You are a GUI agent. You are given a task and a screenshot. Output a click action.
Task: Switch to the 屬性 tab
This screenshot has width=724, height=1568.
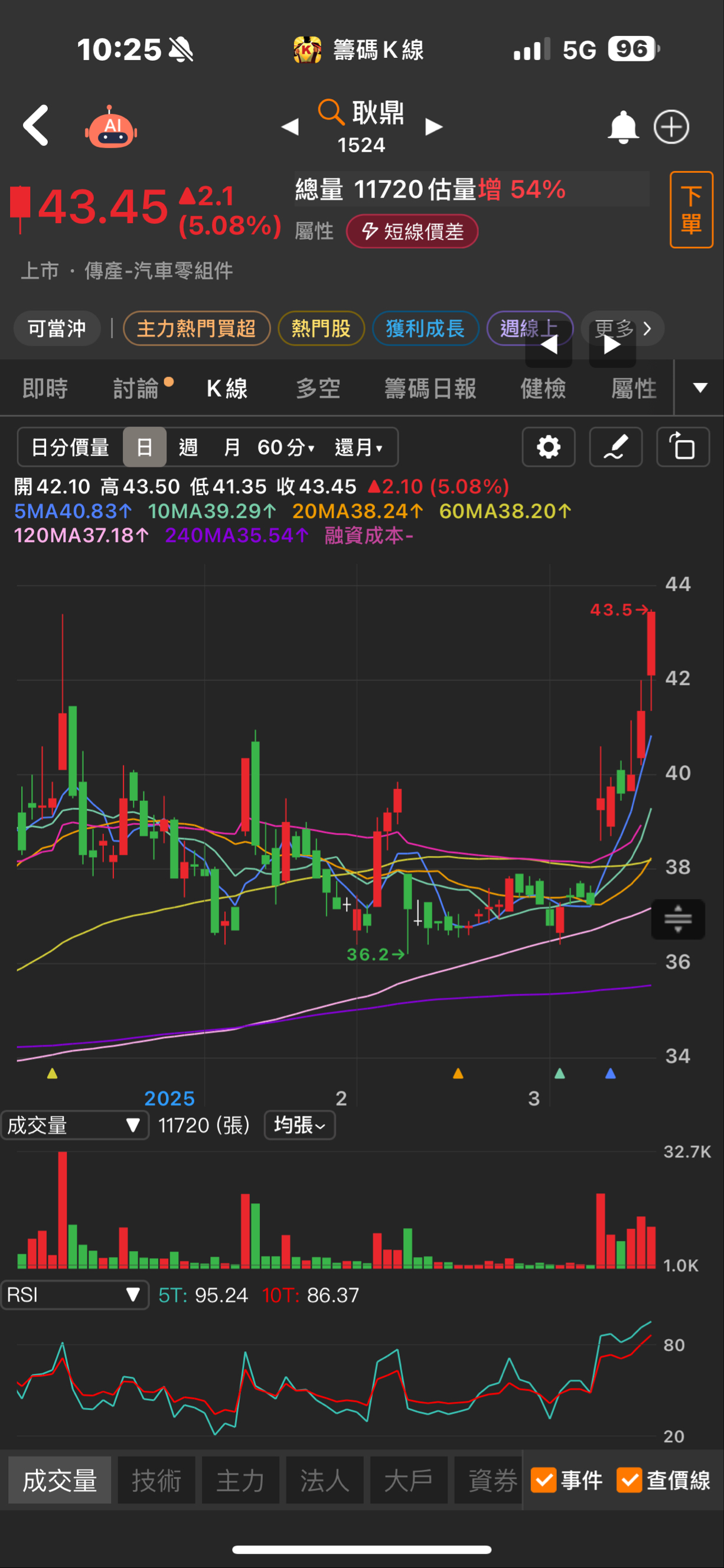pyautogui.click(x=634, y=388)
